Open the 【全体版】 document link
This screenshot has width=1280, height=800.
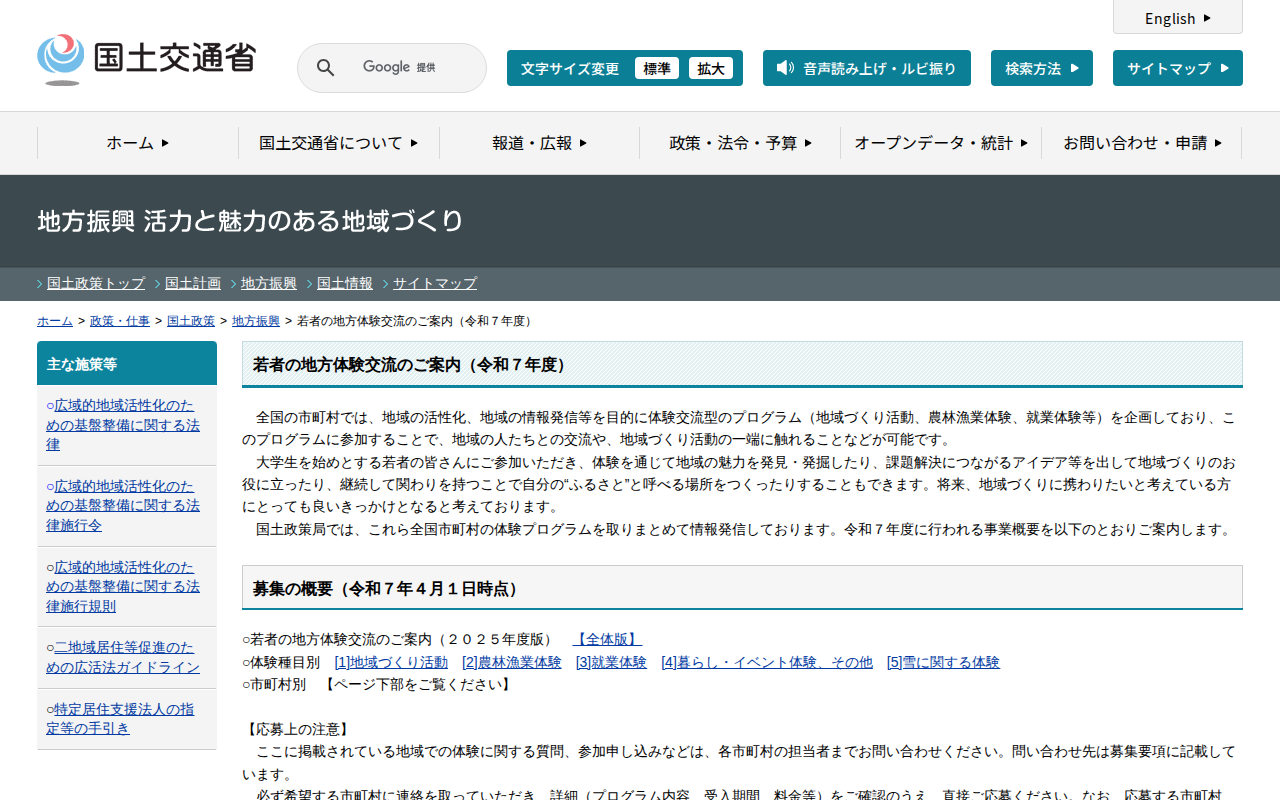point(607,639)
